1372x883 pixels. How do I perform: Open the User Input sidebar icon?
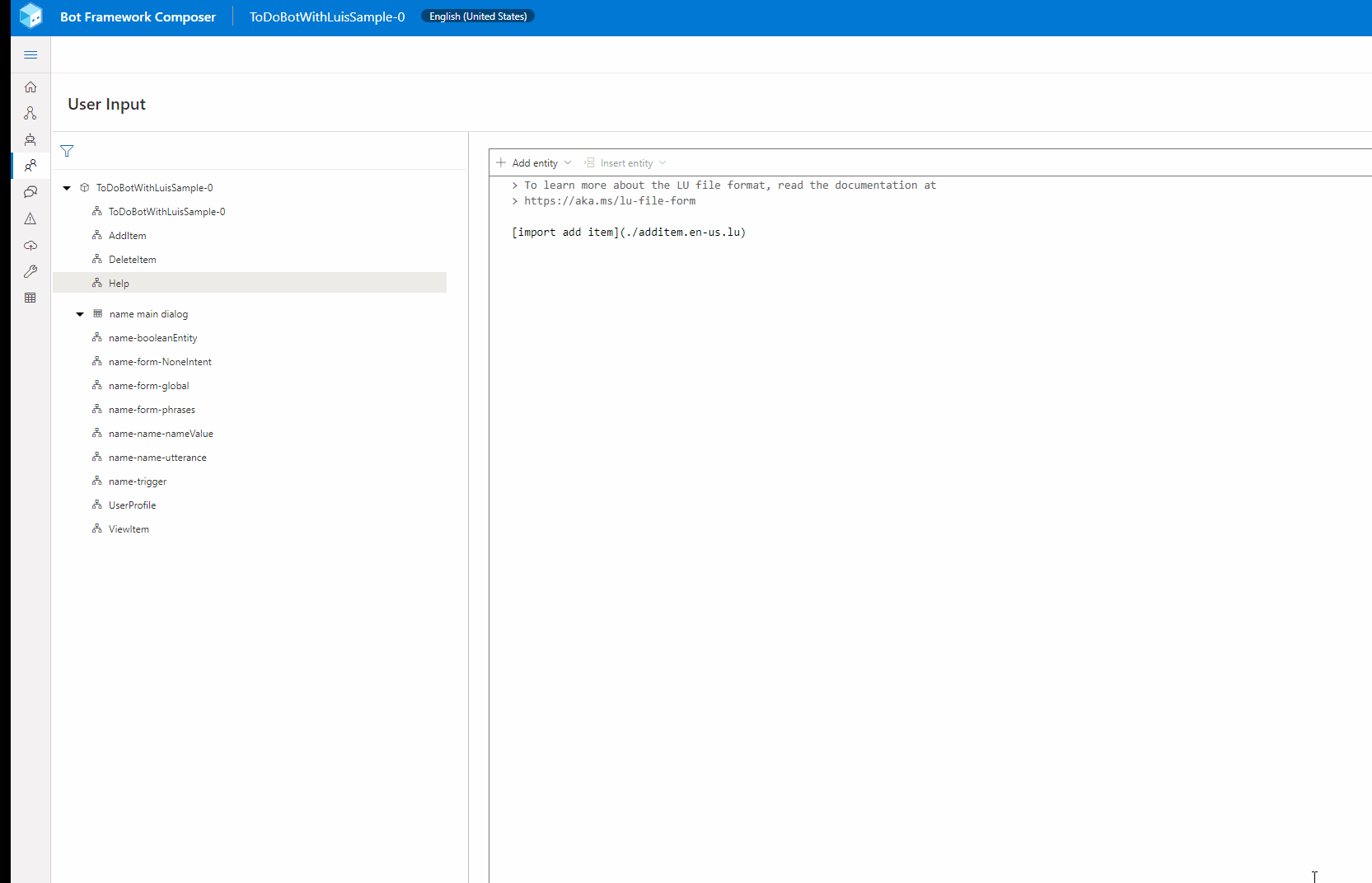pos(30,166)
